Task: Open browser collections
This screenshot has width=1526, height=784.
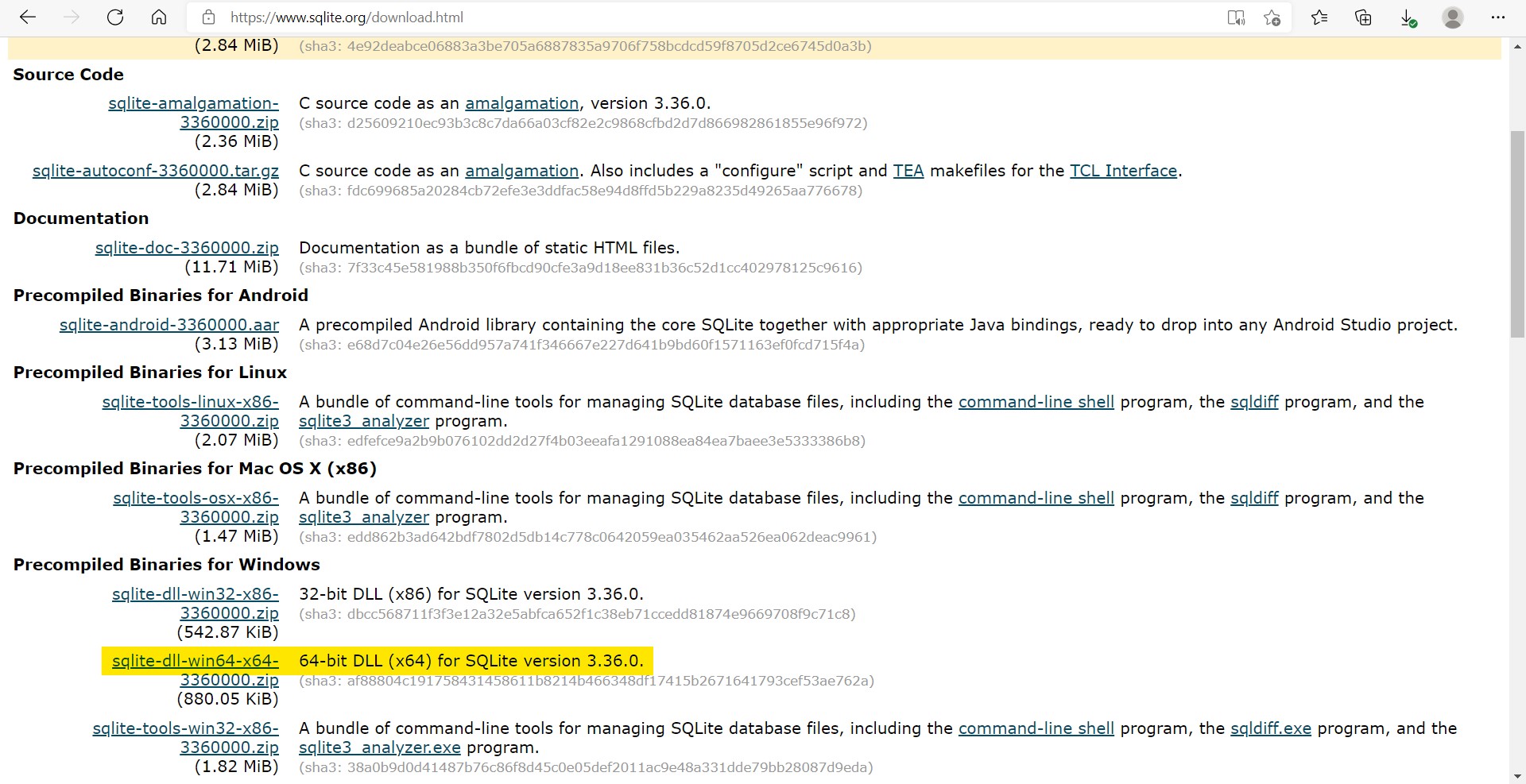Action: click(x=1364, y=17)
